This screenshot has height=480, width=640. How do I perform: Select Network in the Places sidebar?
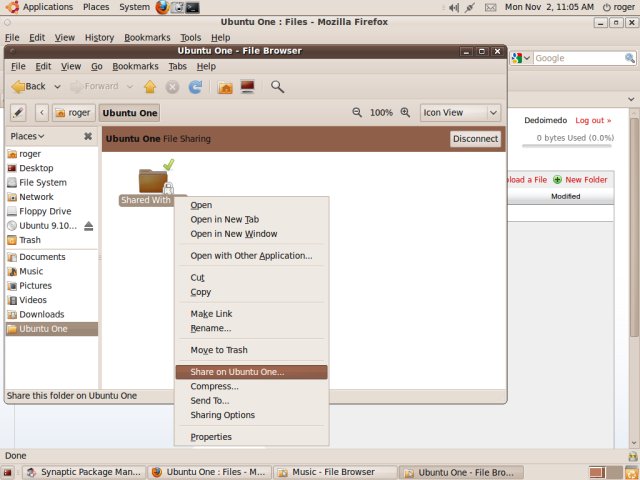(x=52, y=197)
